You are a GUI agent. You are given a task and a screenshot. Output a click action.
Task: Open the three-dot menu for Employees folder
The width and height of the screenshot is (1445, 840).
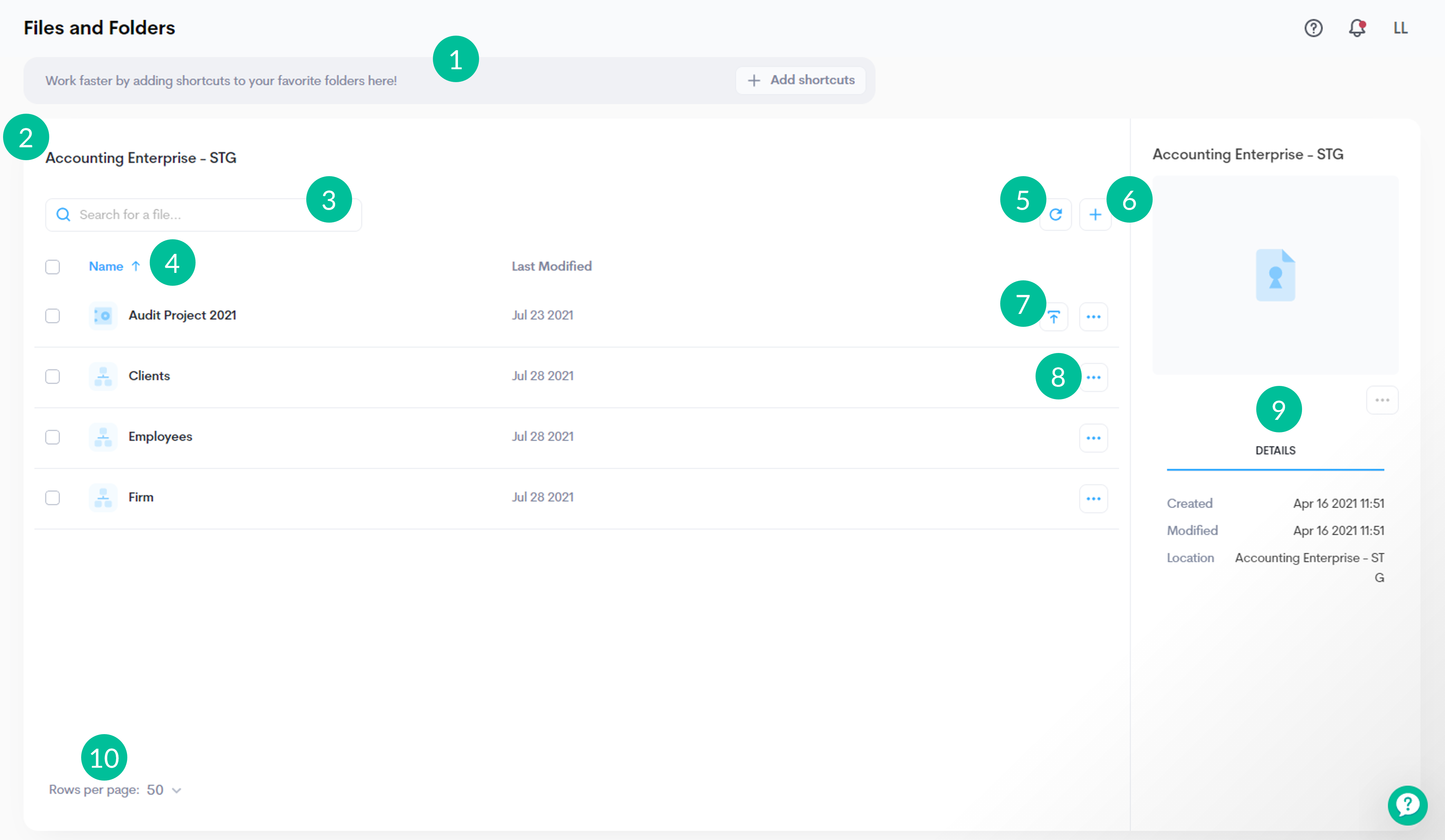[x=1093, y=438]
